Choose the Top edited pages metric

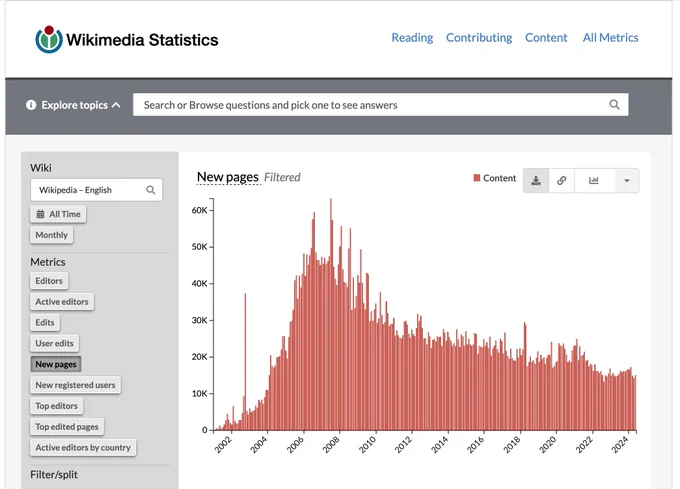pyautogui.click(x=67, y=427)
